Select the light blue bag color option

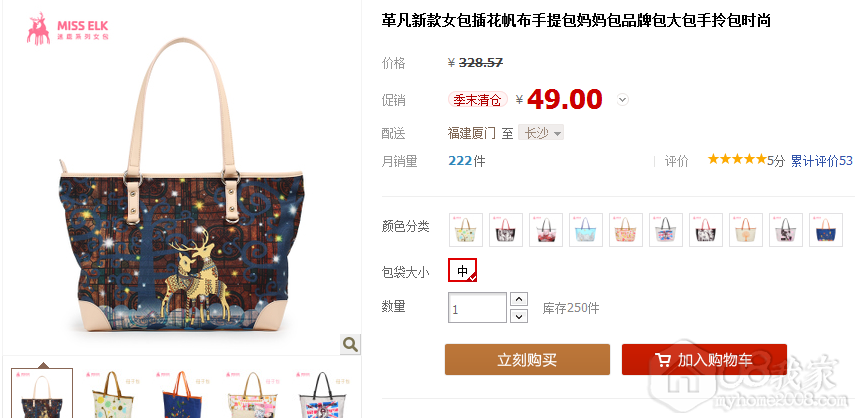point(586,230)
